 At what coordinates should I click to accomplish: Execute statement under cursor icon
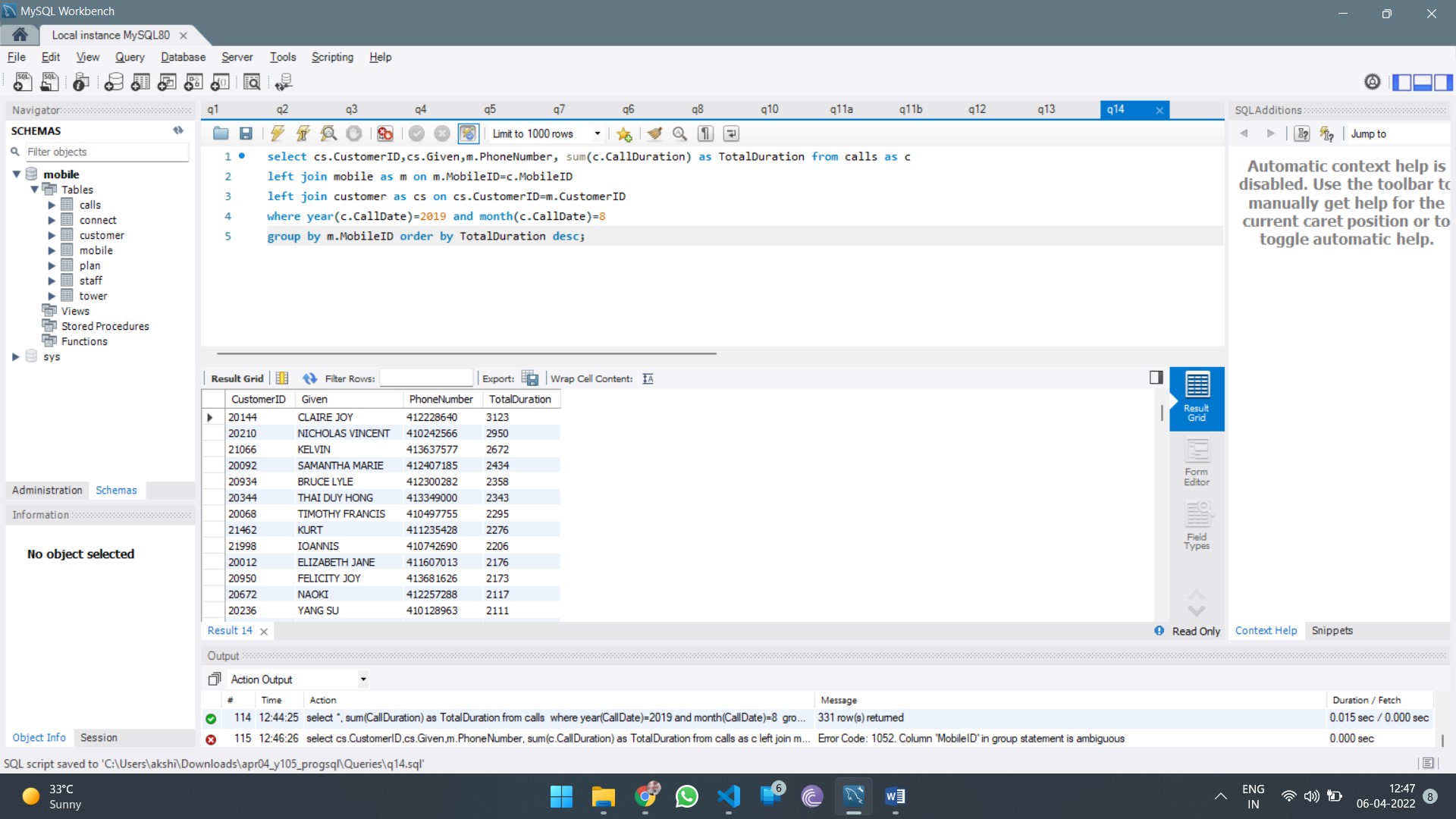coord(303,133)
